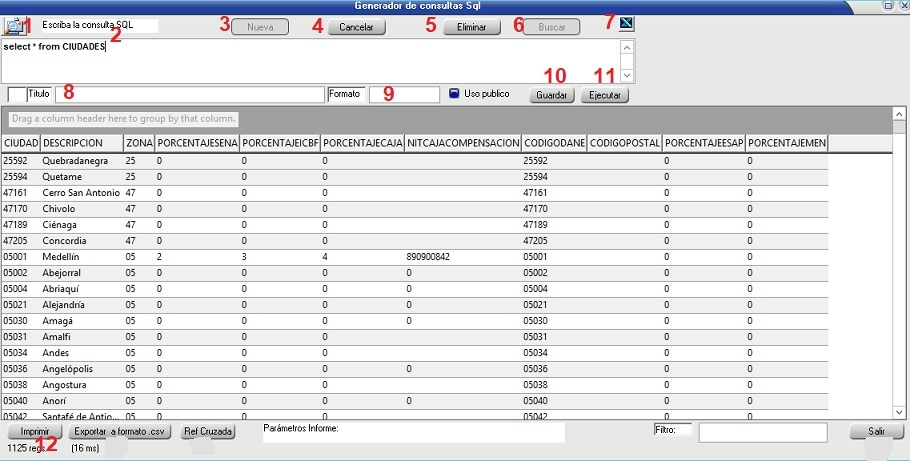Toggle the Uso publico checkbox
Viewport: 910px width, 461px height.
pyautogui.click(x=453, y=94)
